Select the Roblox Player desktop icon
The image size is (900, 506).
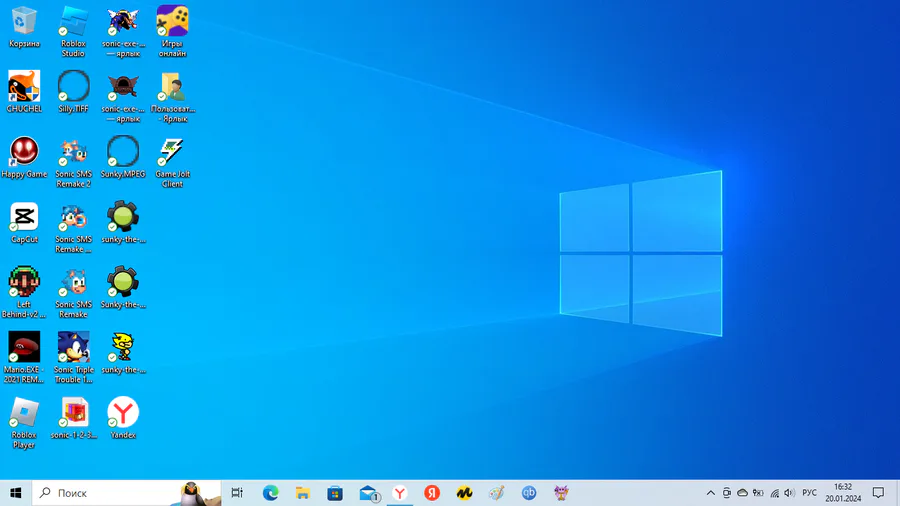(24, 423)
